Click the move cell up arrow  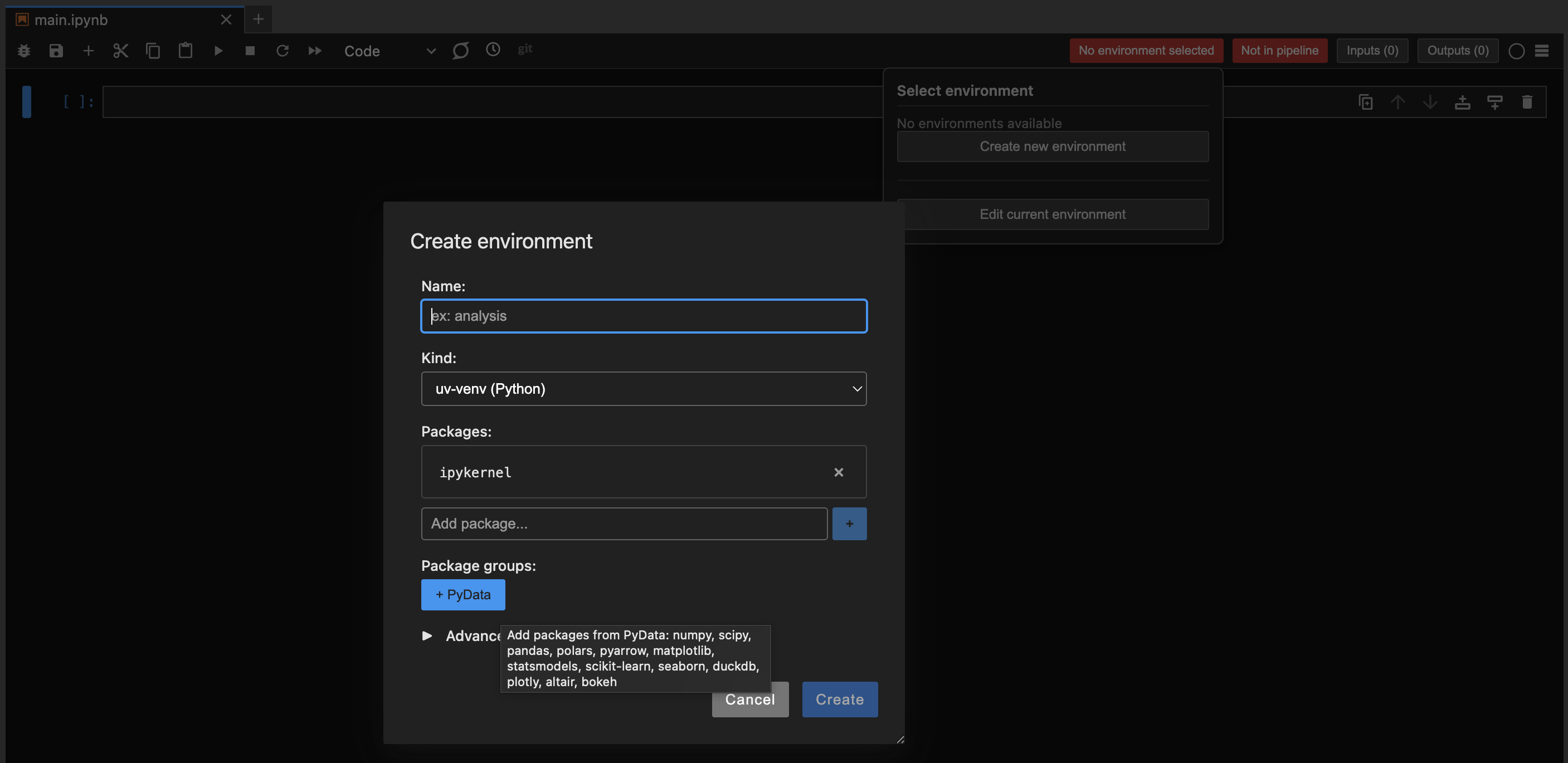point(1397,101)
